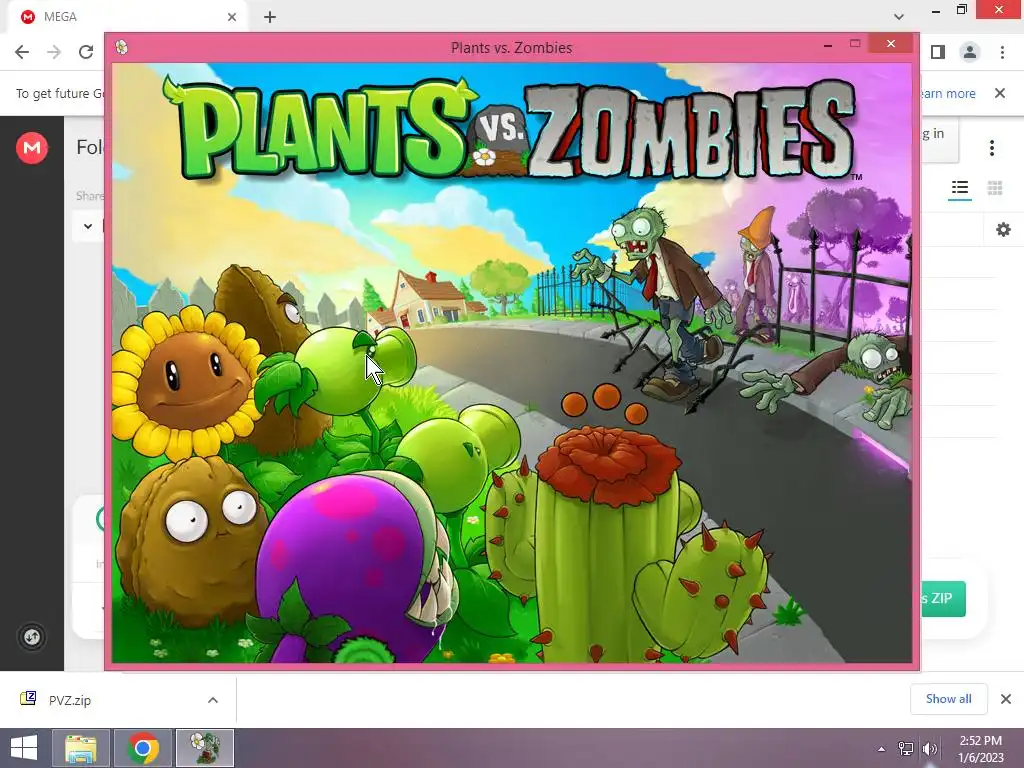The width and height of the screenshot is (1024, 768).
Task: Switch to Chrome from taskbar
Action: [x=143, y=748]
